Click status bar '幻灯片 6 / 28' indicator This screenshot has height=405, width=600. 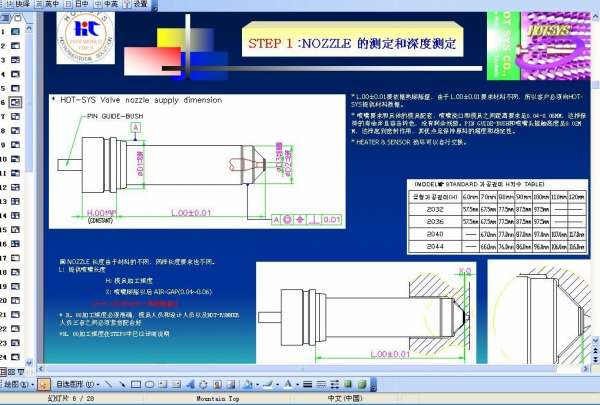coord(71,398)
